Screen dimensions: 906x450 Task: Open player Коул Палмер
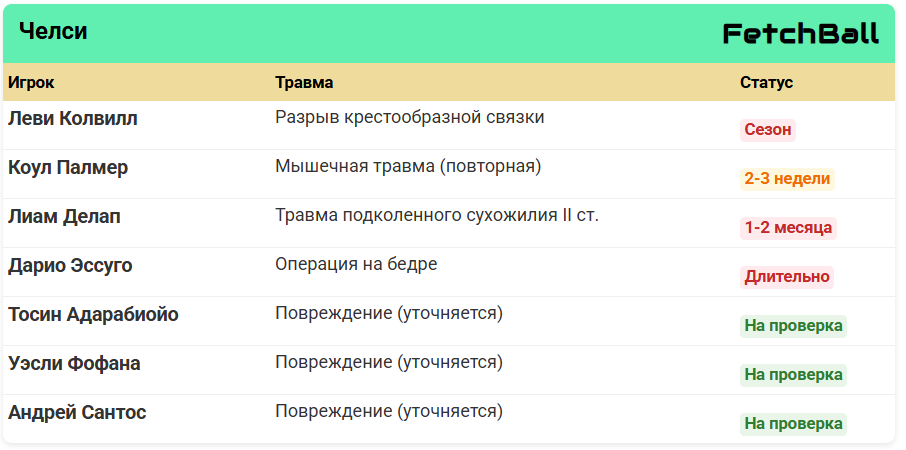(x=68, y=168)
